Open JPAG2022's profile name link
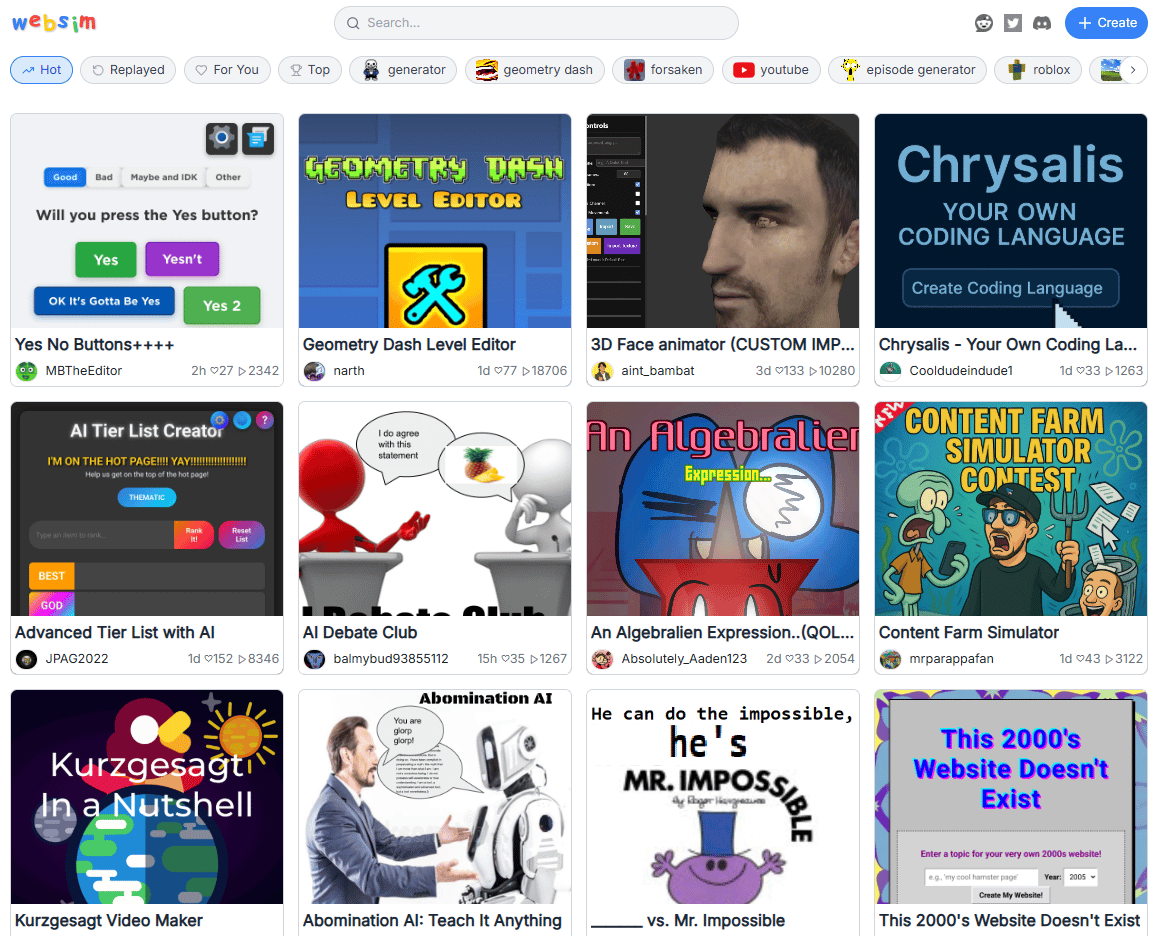Viewport: 1157px width, 936px height. [77, 658]
